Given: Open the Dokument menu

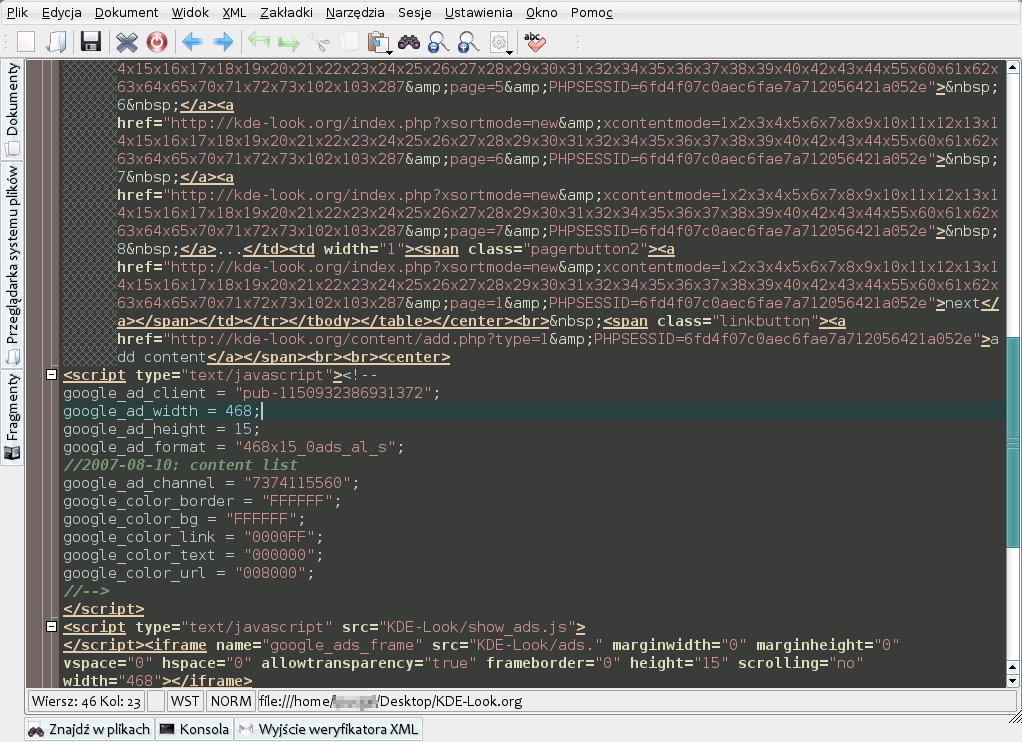Looking at the screenshot, I should (x=126, y=12).
